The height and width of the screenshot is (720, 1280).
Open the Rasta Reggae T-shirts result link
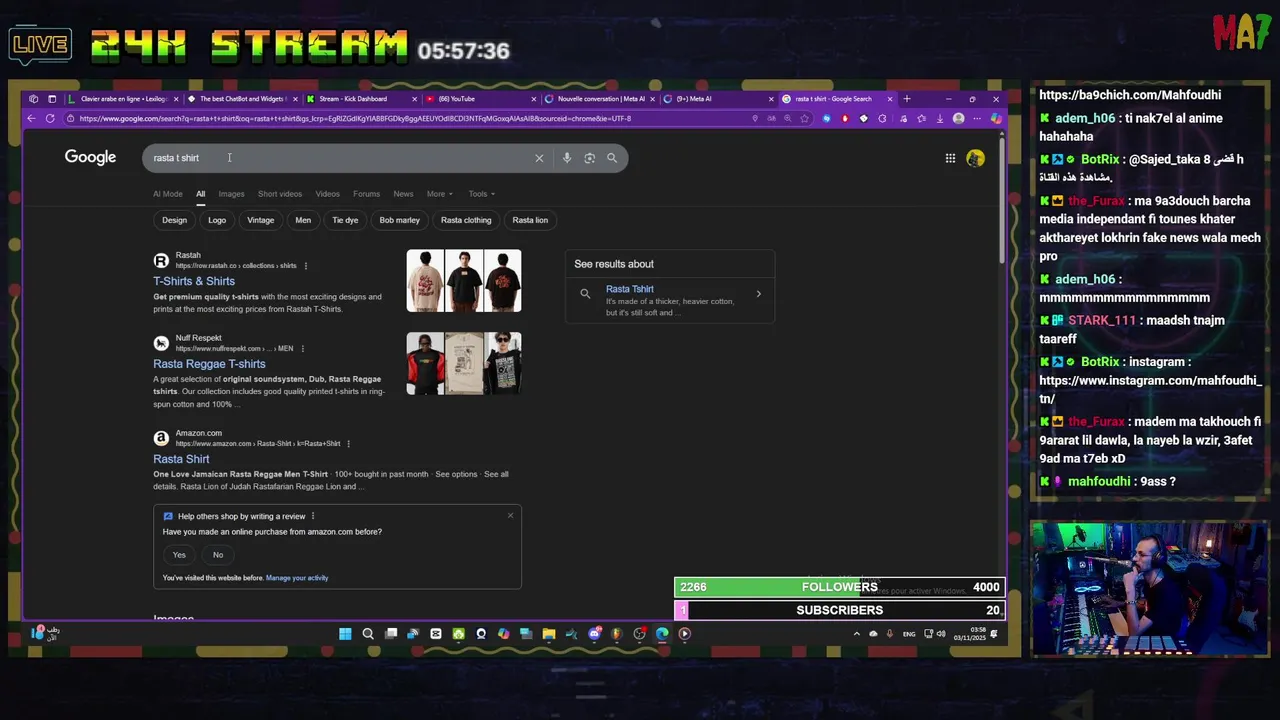pyautogui.click(x=209, y=364)
